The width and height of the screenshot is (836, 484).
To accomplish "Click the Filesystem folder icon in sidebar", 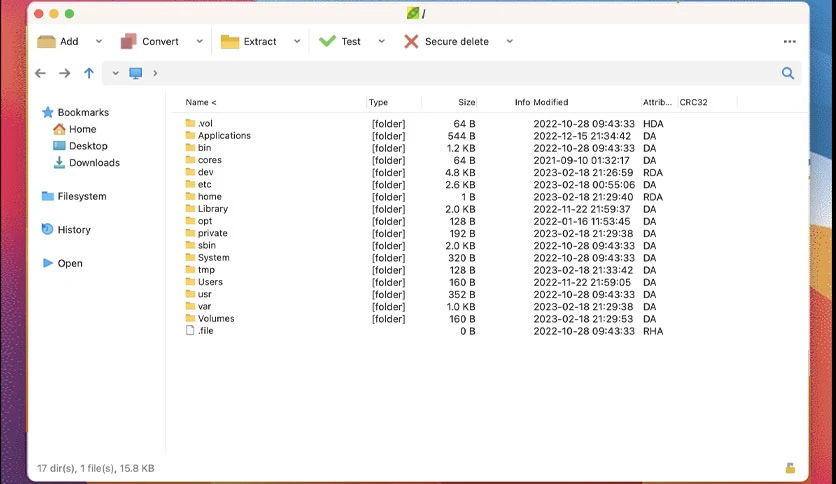I will coord(47,196).
